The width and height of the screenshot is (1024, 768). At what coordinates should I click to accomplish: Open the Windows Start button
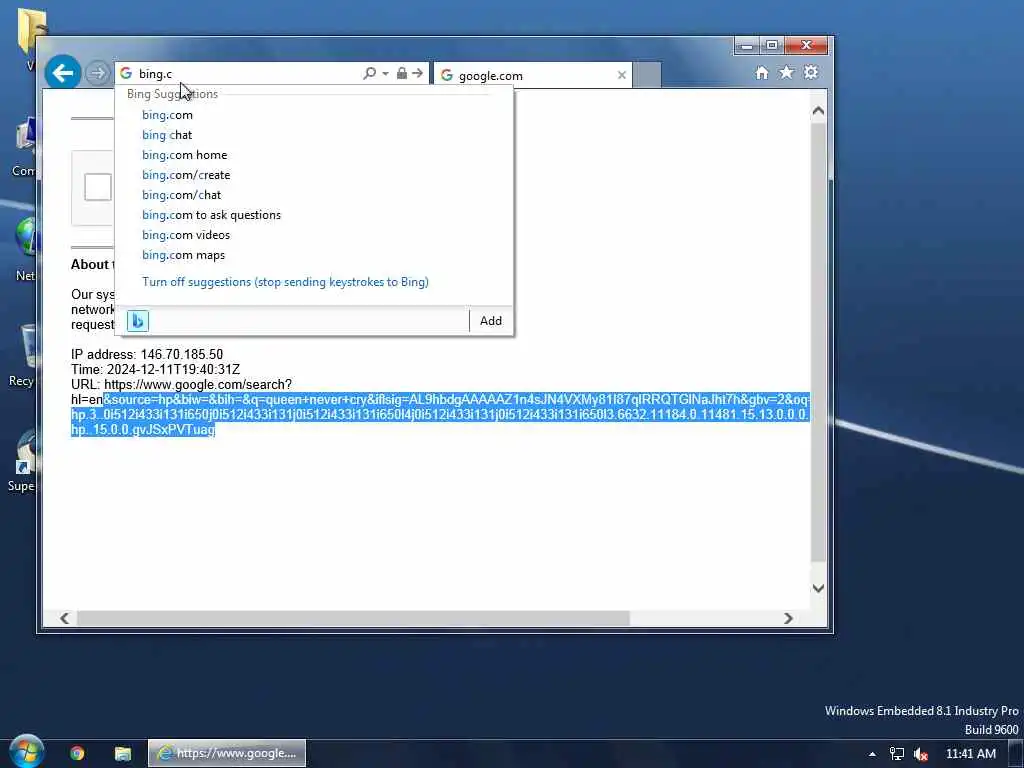(26, 752)
